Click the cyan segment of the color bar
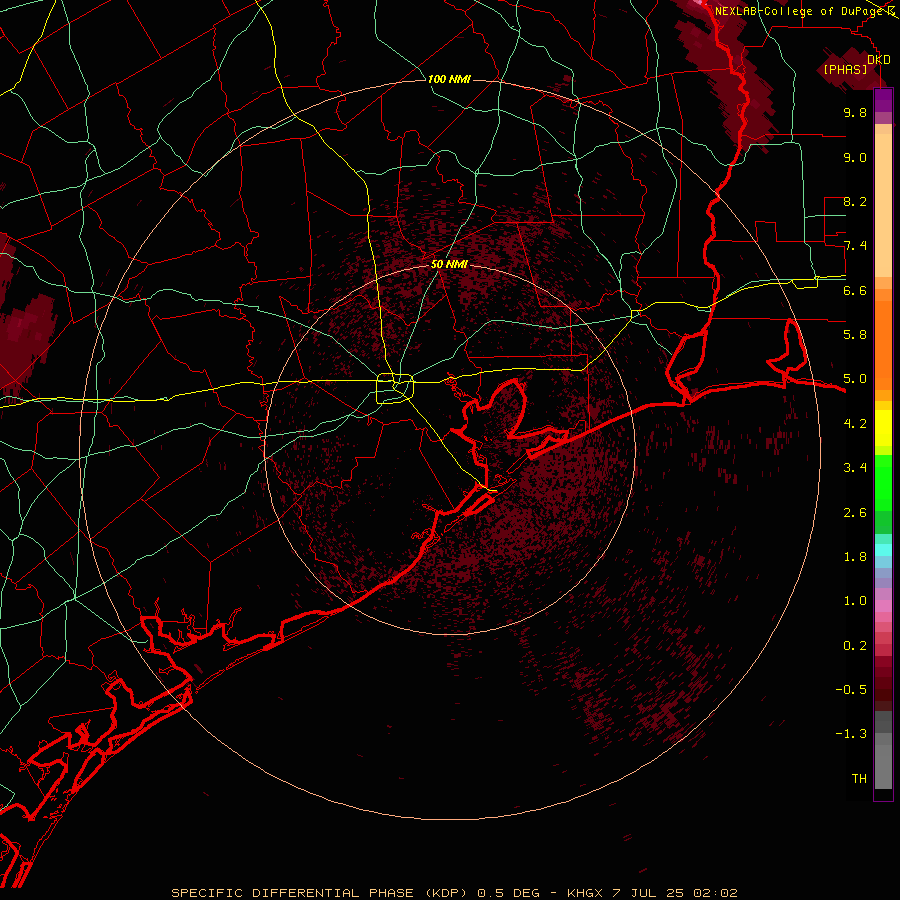Screen dimensions: 900x900 click(883, 550)
